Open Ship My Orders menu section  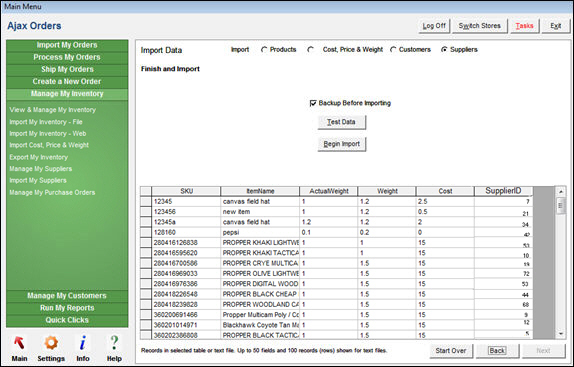pos(67,70)
